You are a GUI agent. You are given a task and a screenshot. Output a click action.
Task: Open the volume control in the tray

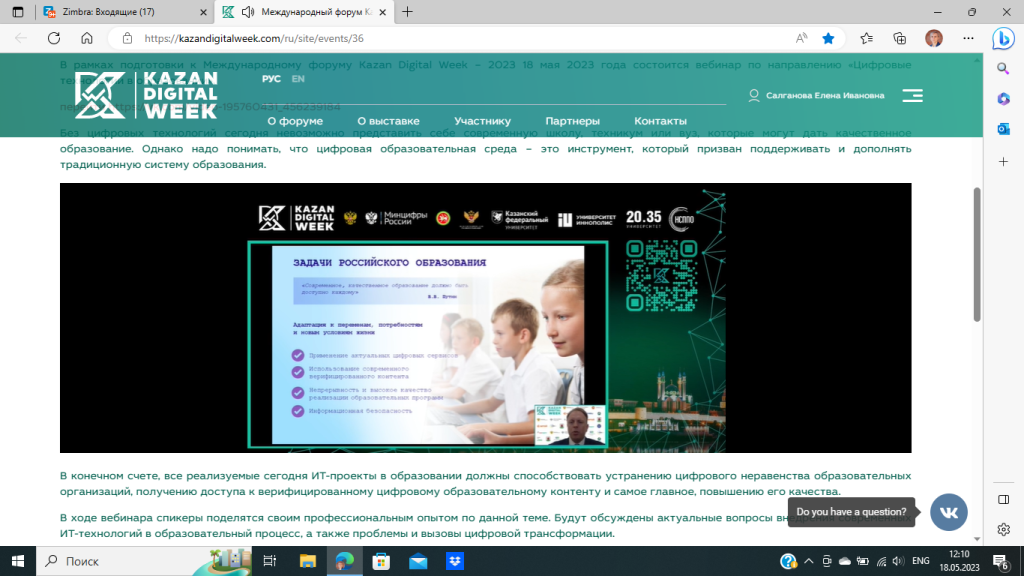pos(899,561)
